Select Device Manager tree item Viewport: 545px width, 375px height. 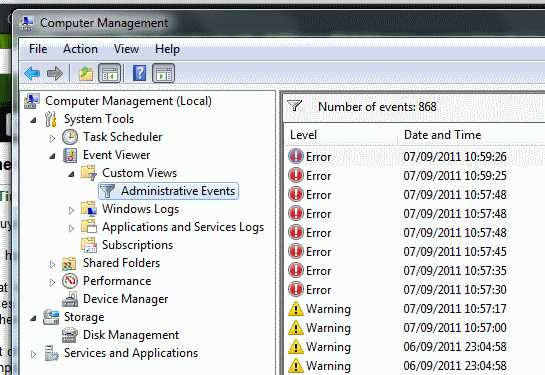click(x=125, y=299)
